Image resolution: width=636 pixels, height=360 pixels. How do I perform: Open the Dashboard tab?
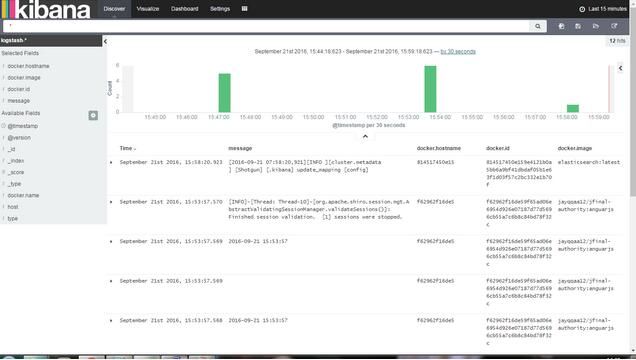pos(185,9)
